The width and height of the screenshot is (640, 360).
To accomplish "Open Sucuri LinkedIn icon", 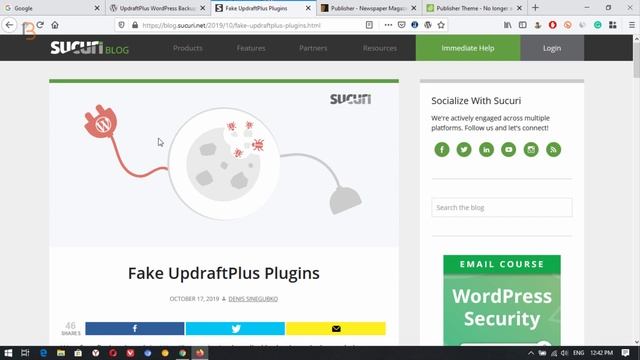I will point(486,149).
